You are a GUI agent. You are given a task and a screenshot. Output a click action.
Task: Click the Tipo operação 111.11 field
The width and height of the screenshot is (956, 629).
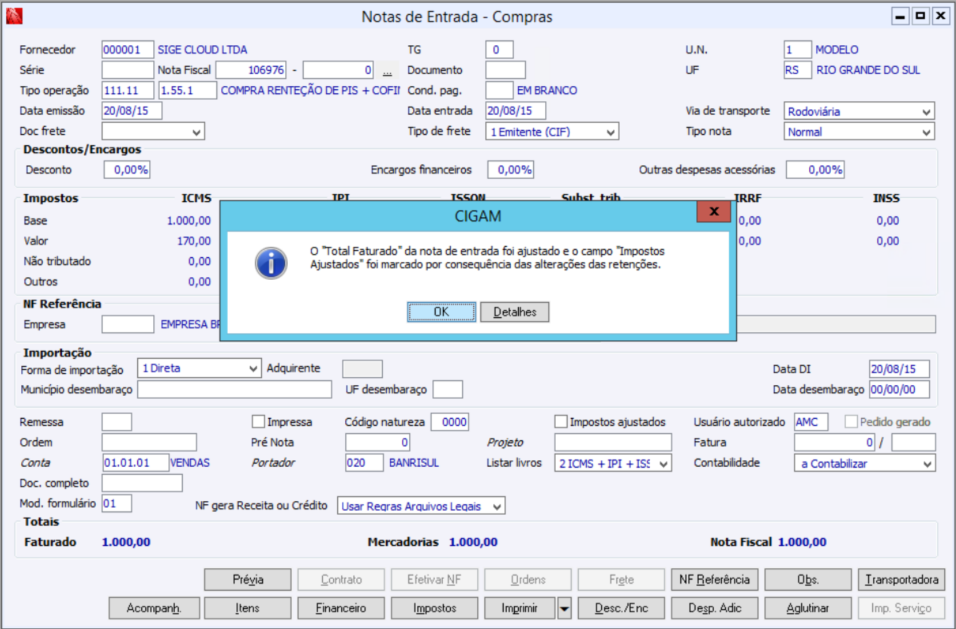127,90
